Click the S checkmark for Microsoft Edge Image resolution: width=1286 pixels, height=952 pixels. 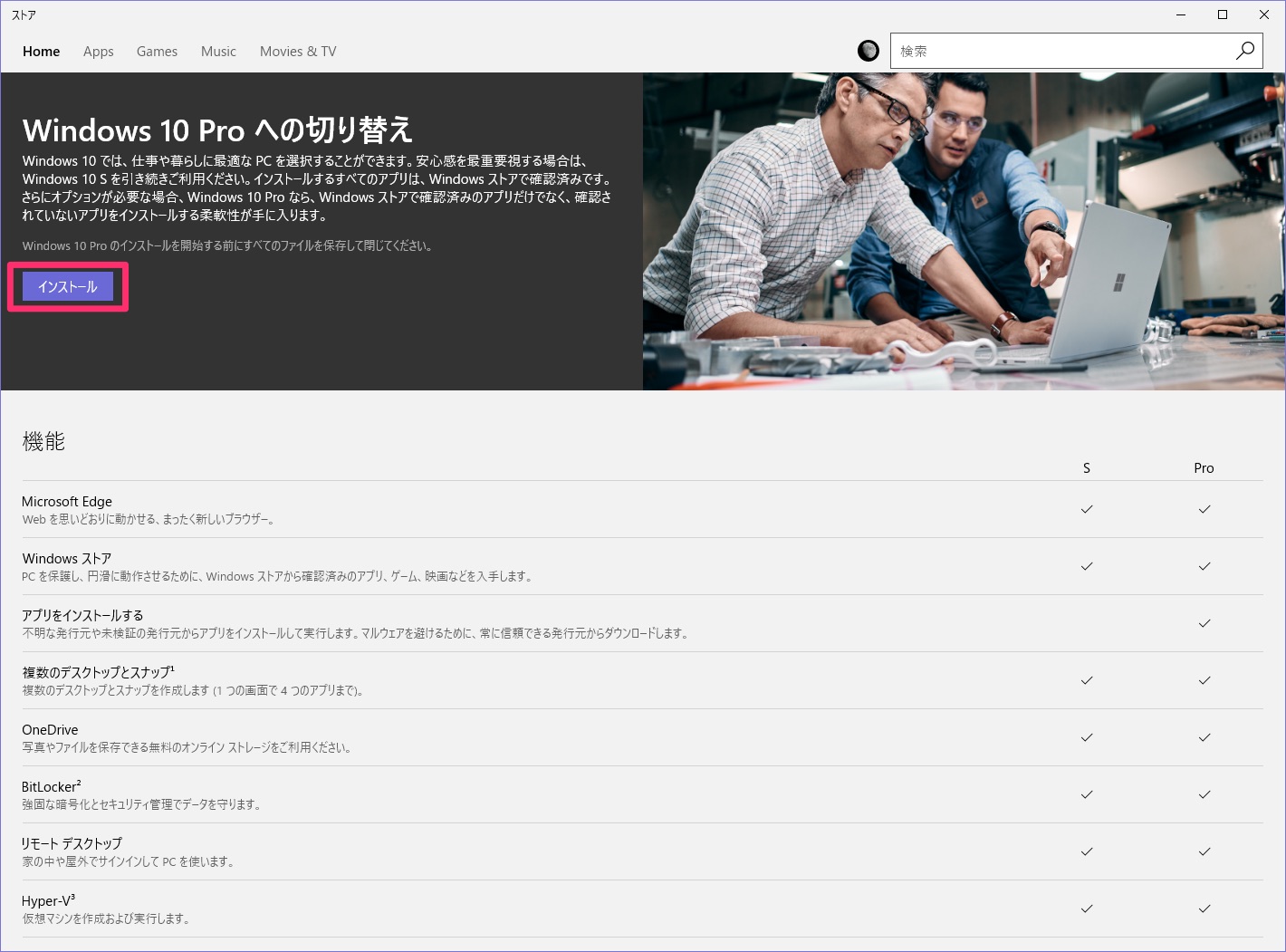click(x=1087, y=509)
